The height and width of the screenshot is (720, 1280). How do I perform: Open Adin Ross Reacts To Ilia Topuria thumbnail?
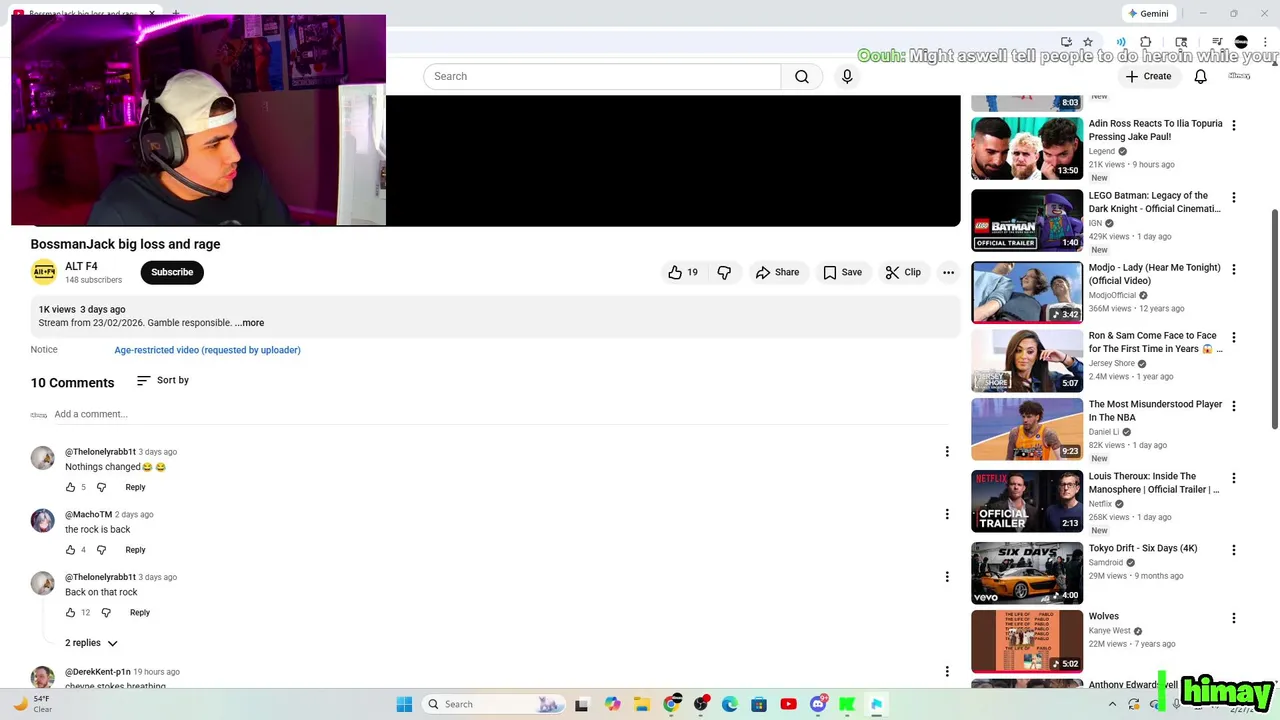[1027, 148]
